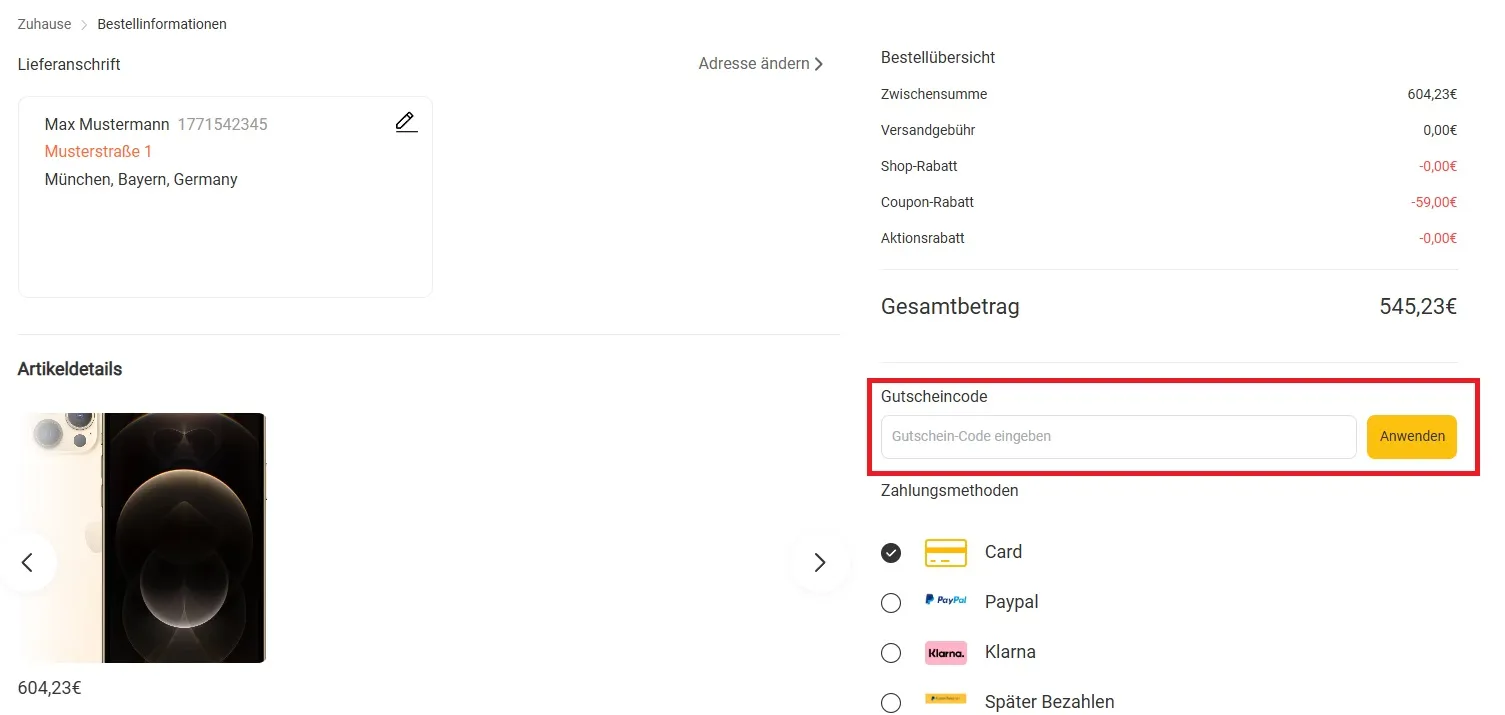Image resolution: width=1505 pixels, height=715 pixels.
Task: Click the Bestellinformationen breadcrumb entry
Action: tap(161, 23)
